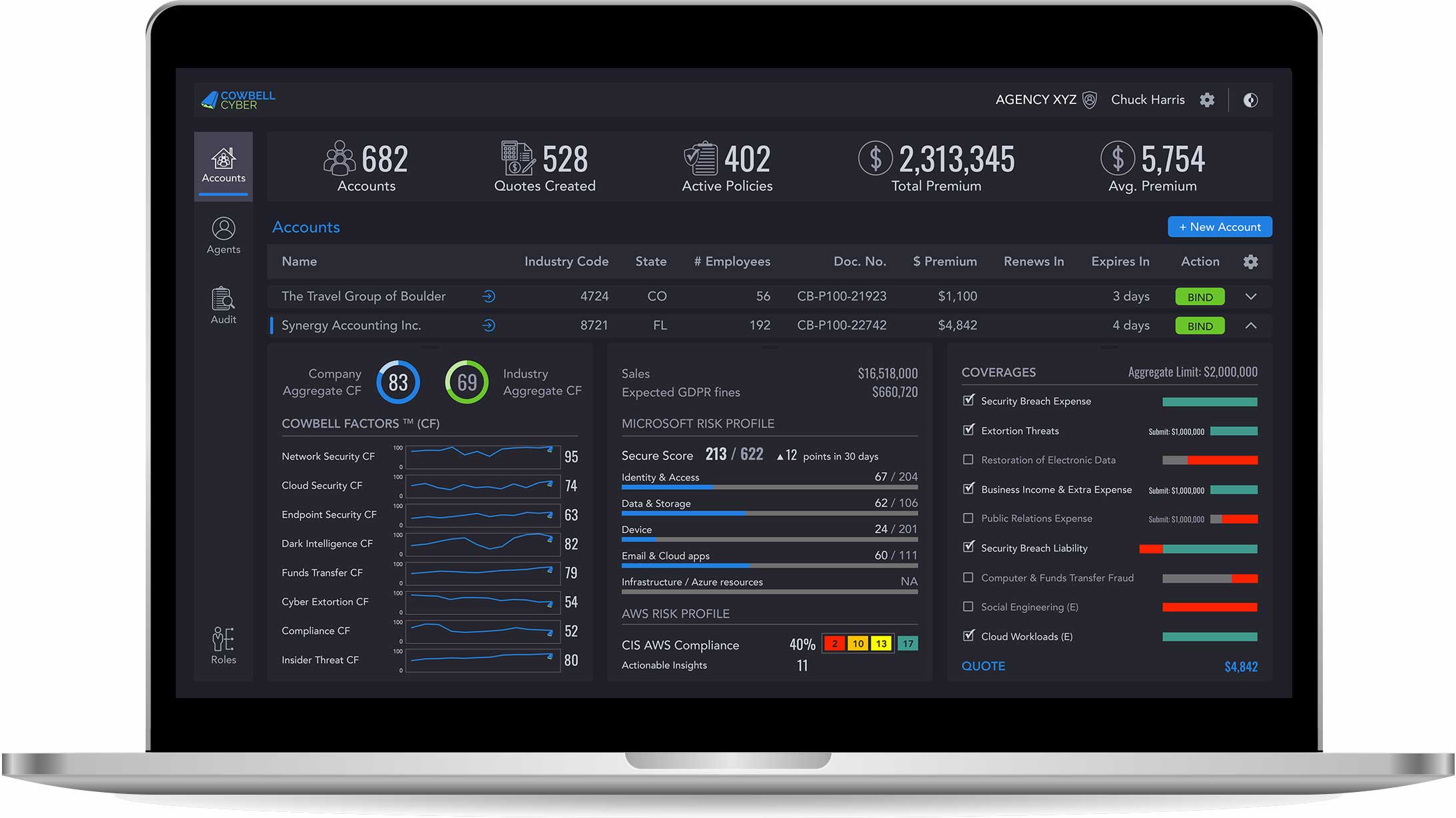Check Computer & Funds Transfer Fraud coverage

click(968, 578)
